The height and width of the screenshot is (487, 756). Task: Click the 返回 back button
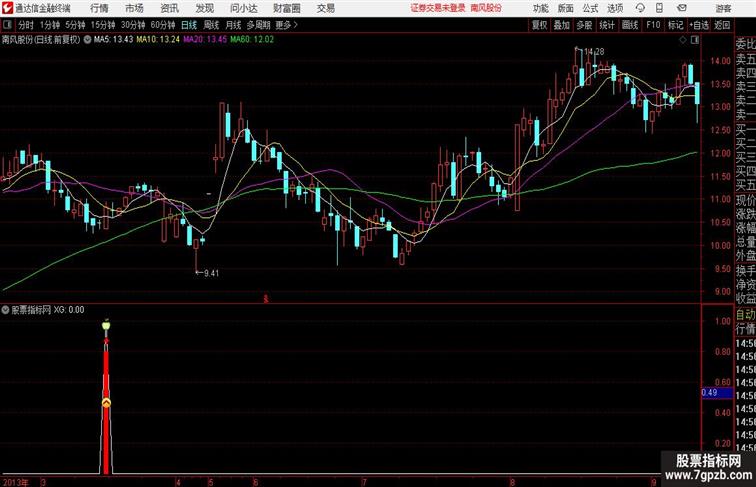[722, 25]
